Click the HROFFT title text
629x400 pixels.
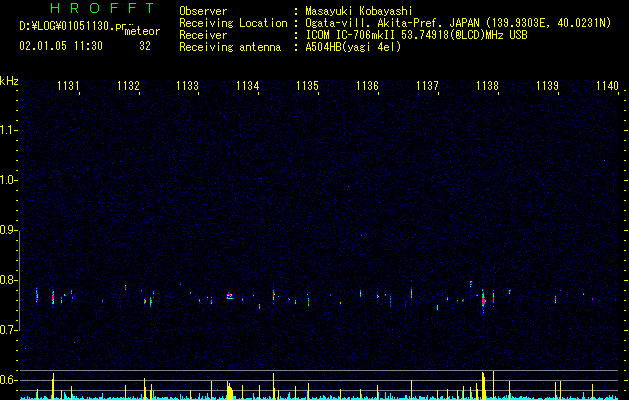pos(102,8)
